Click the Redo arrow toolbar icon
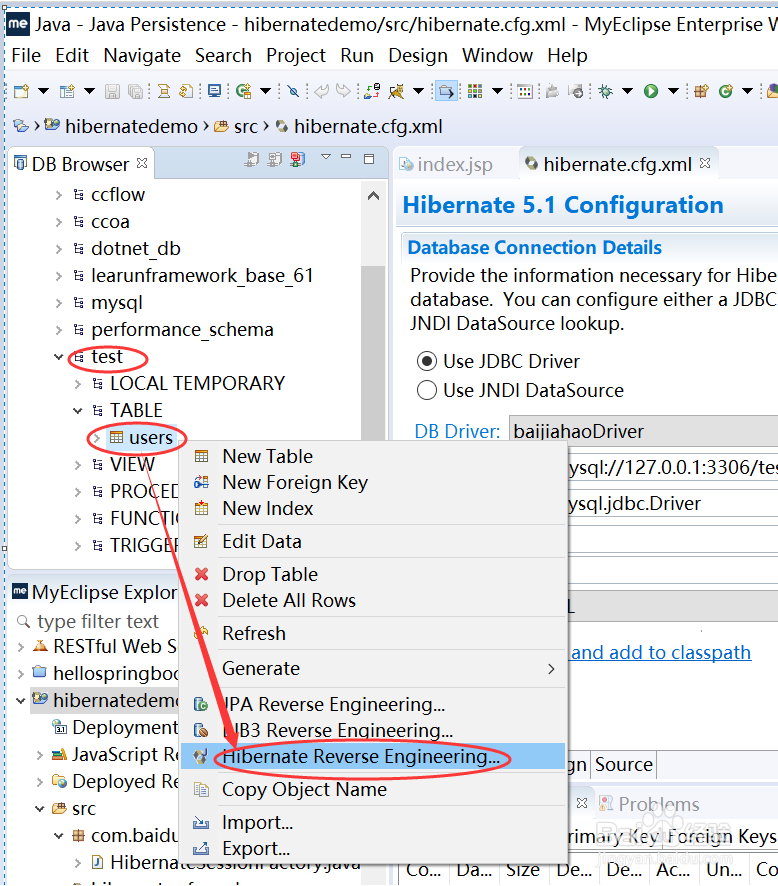 [343, 91]
